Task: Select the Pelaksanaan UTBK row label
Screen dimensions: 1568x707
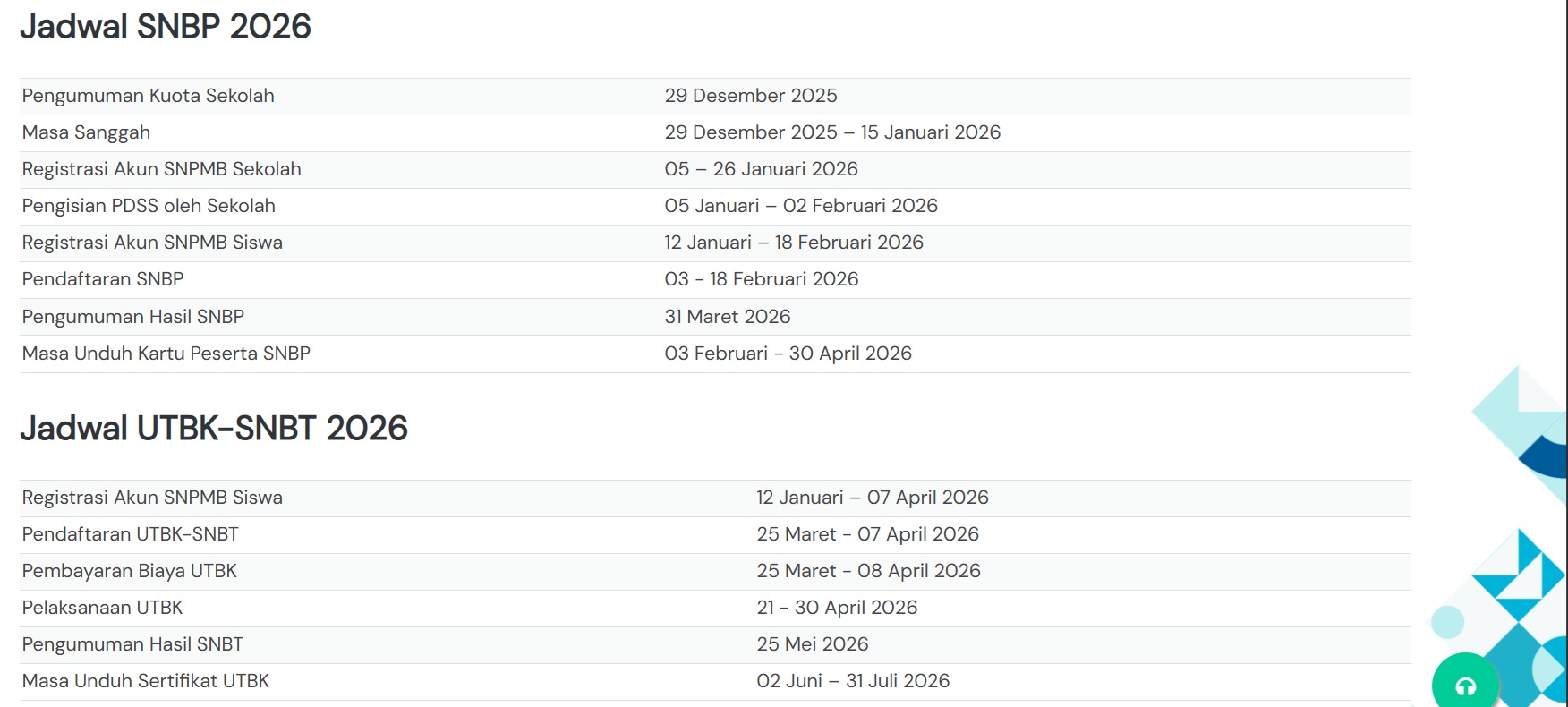Action: coord(103,608)
